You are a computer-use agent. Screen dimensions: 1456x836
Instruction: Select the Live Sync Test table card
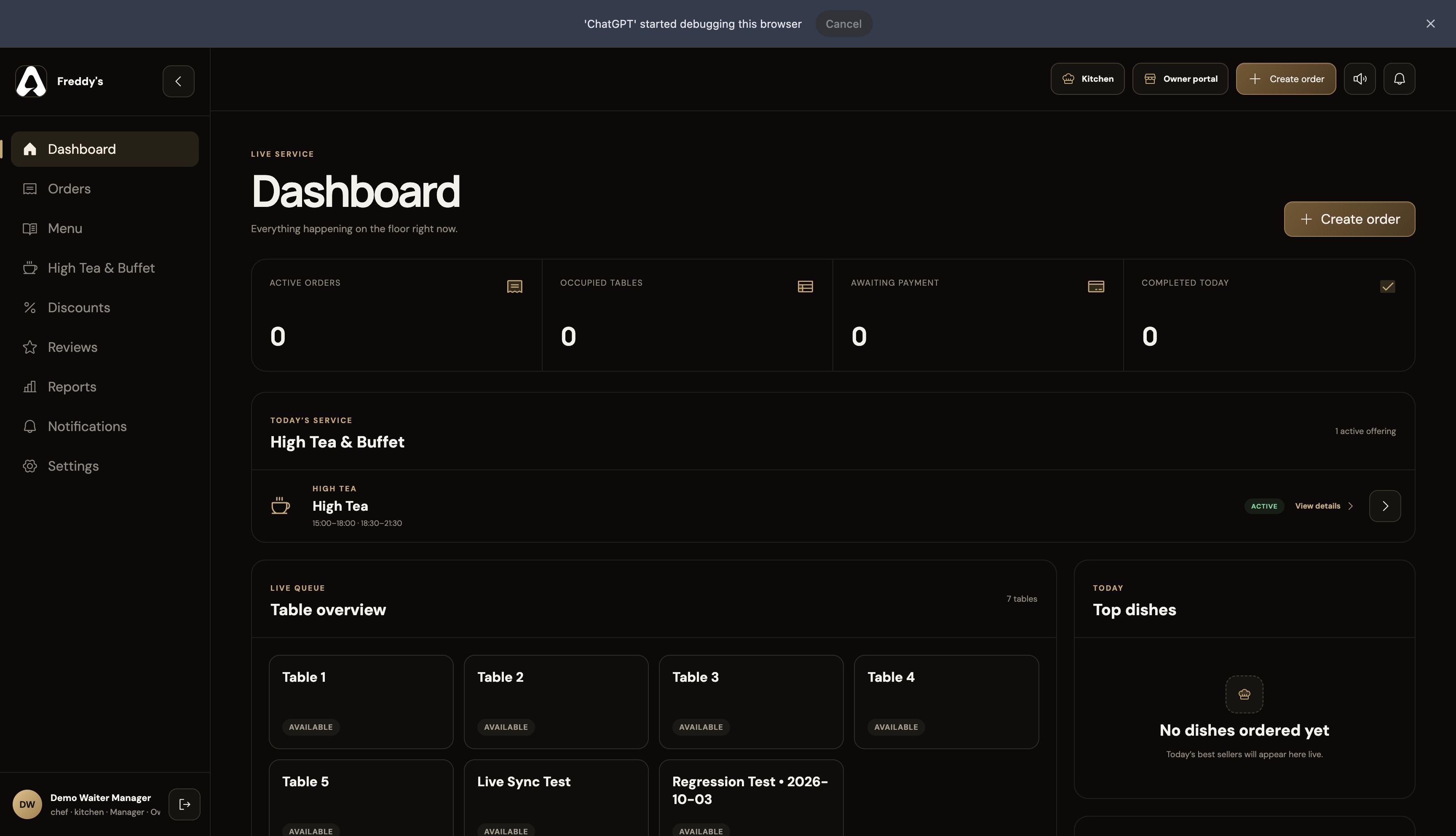pyautogui.click(x=556, y=798)
